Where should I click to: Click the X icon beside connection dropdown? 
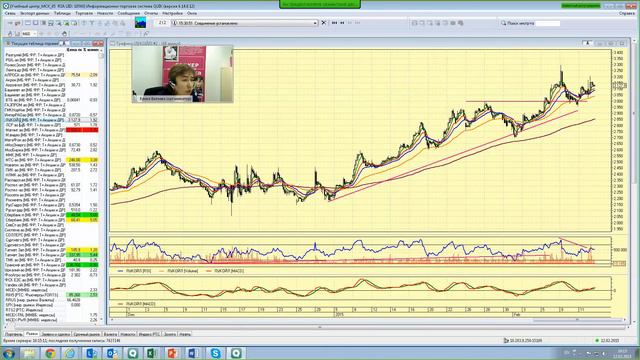click(x=324, y=23)
